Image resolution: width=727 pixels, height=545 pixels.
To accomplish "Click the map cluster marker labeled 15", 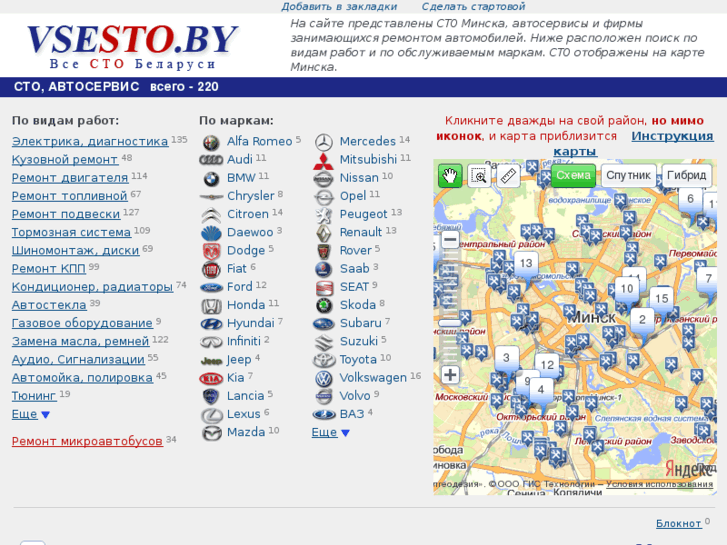I will [x=662, y=299].
